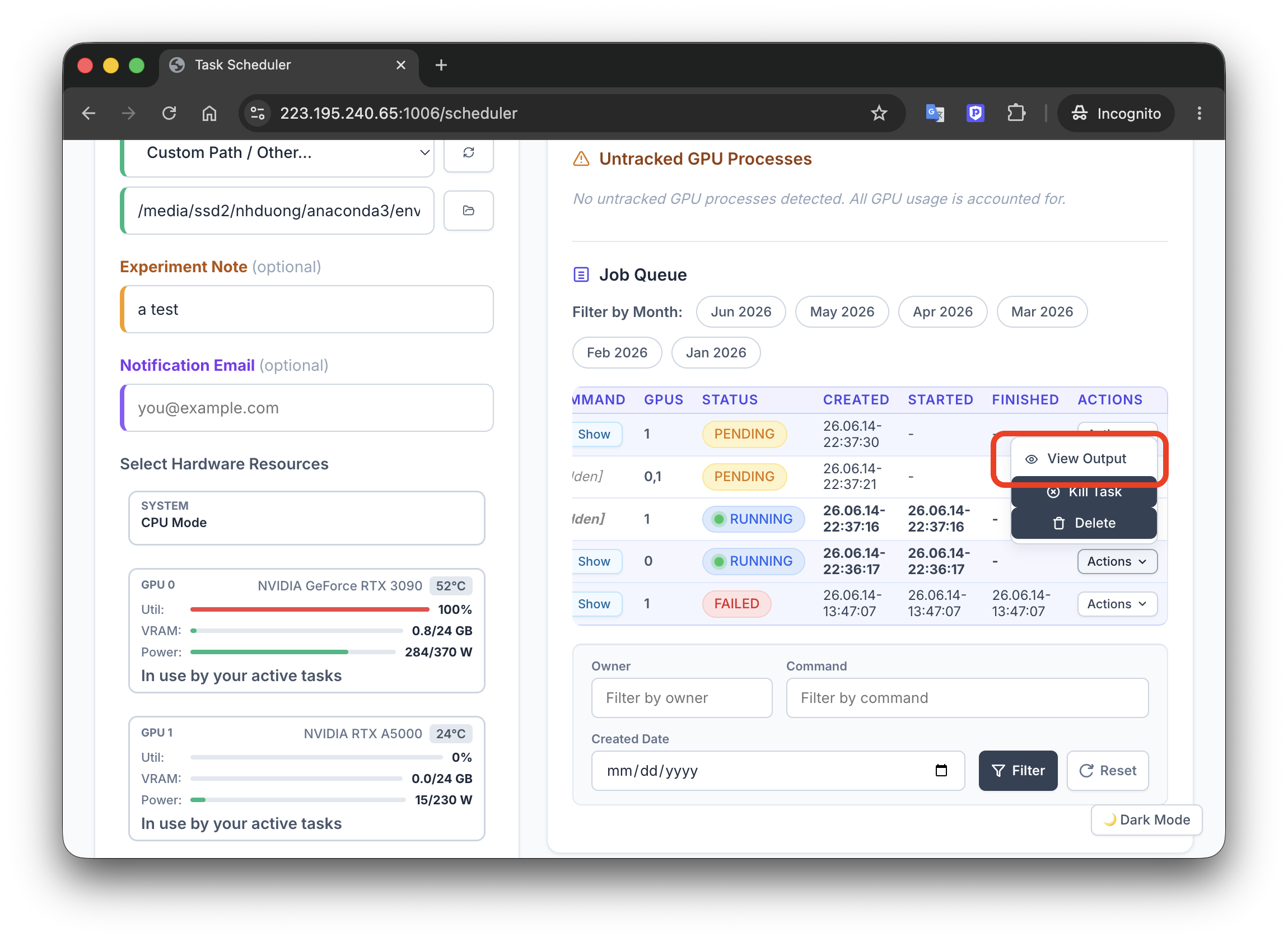Open Actions dropdown for the FAILED job

point(1117,604)
